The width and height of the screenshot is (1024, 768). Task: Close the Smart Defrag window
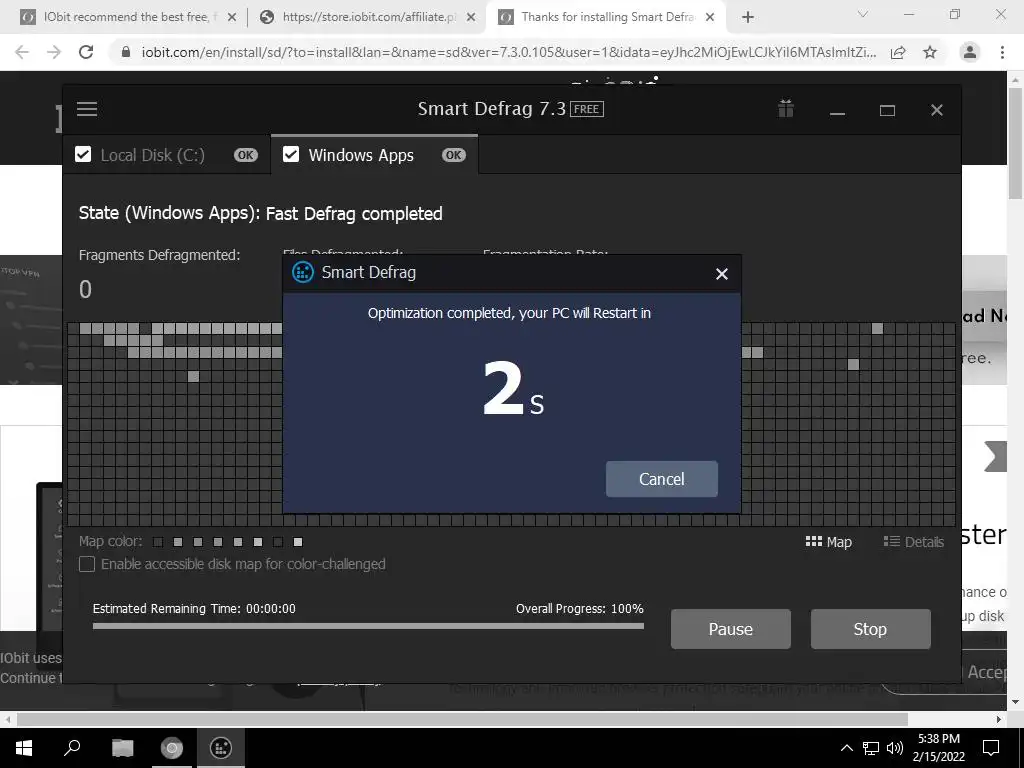(936, 110)
